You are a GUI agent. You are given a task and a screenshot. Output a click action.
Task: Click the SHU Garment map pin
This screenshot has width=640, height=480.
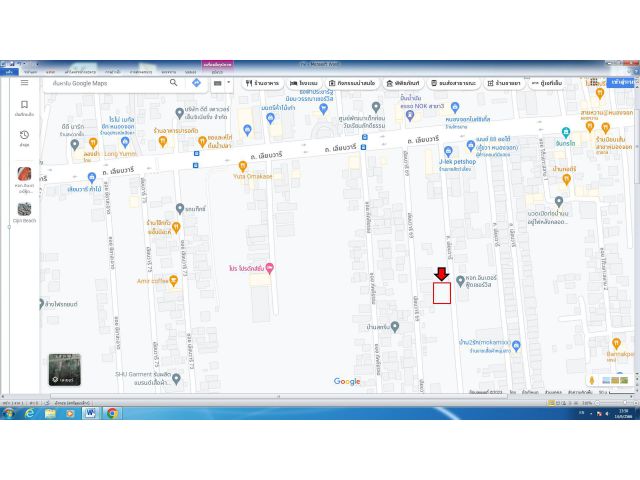176,378
